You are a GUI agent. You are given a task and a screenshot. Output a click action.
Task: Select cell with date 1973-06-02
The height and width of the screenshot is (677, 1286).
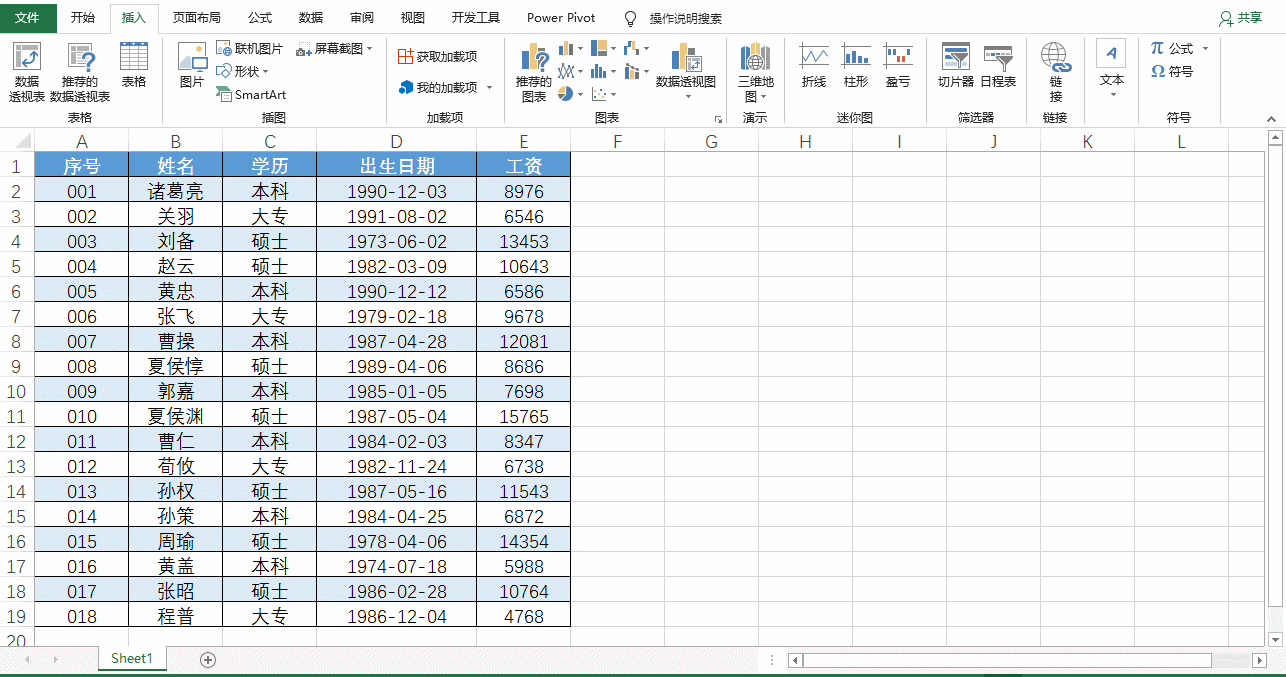click(x=397, y=241)
